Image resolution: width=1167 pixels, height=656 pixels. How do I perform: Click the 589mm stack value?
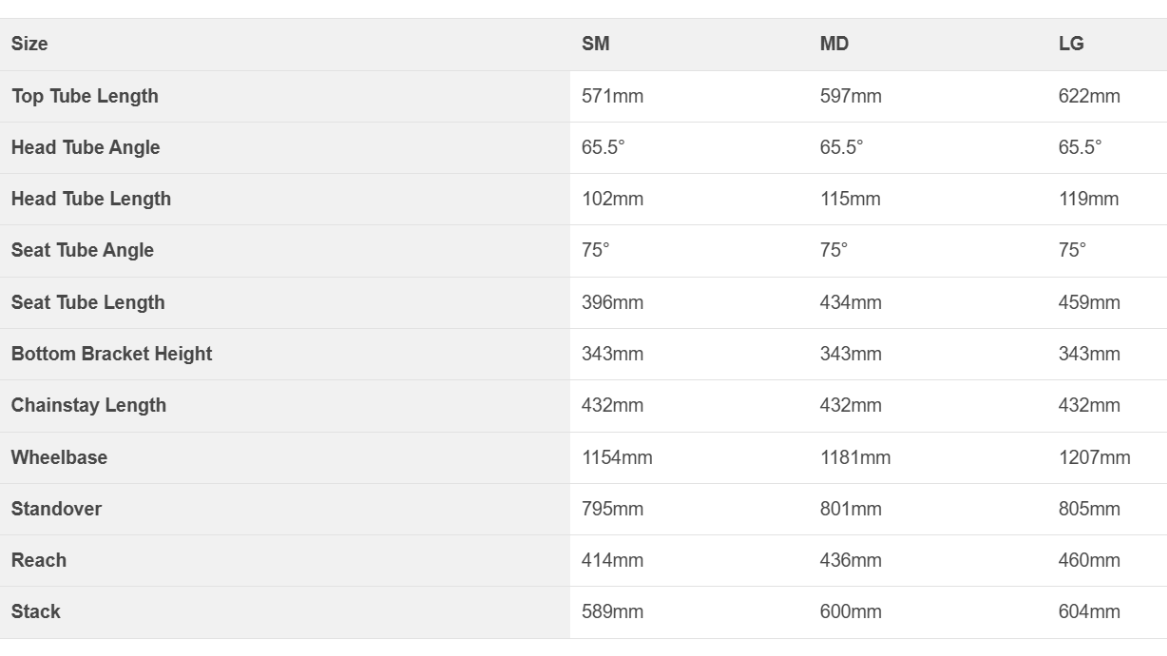(613, 611)
